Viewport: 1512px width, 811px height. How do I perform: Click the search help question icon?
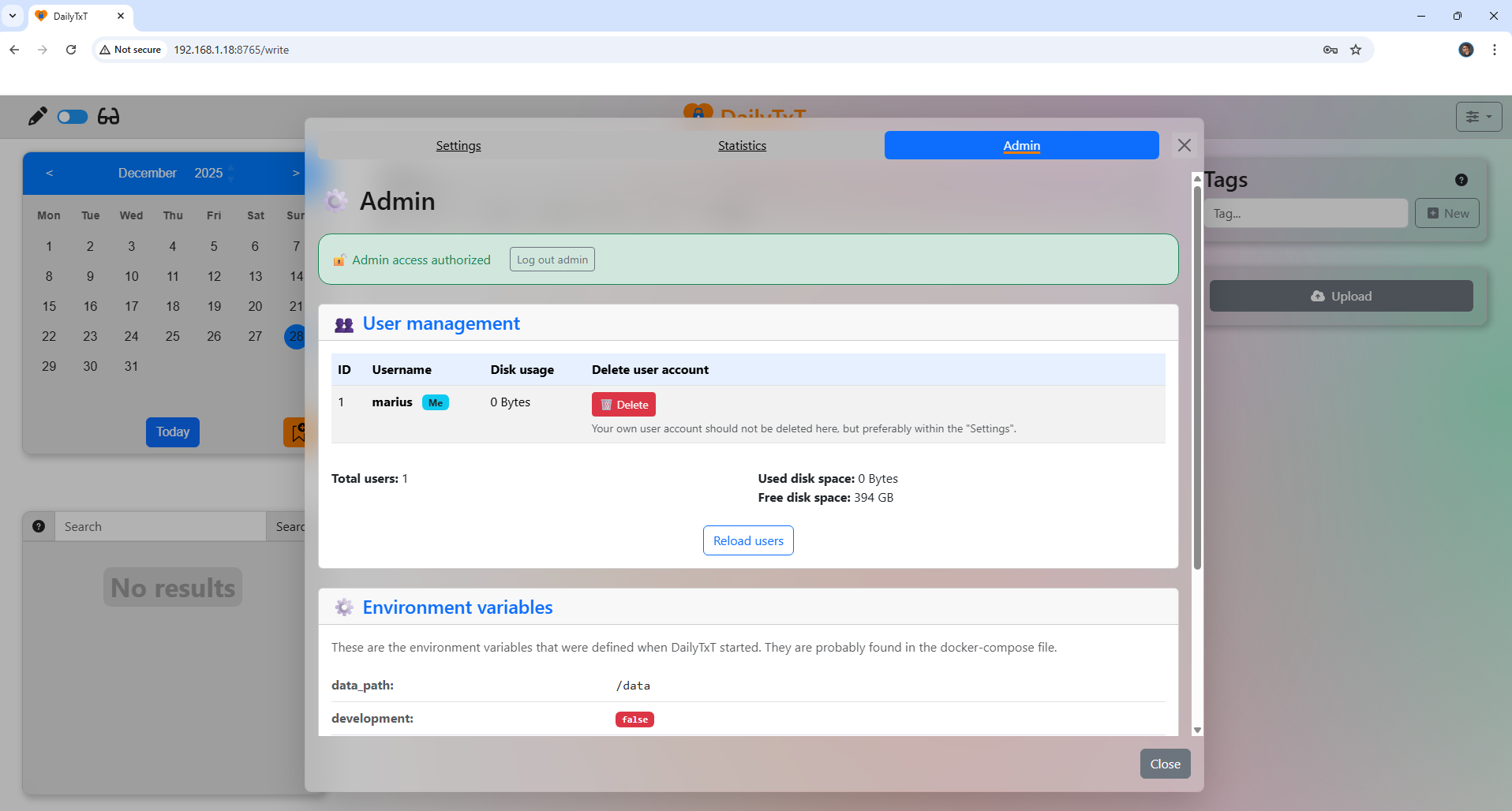point(39,526)
